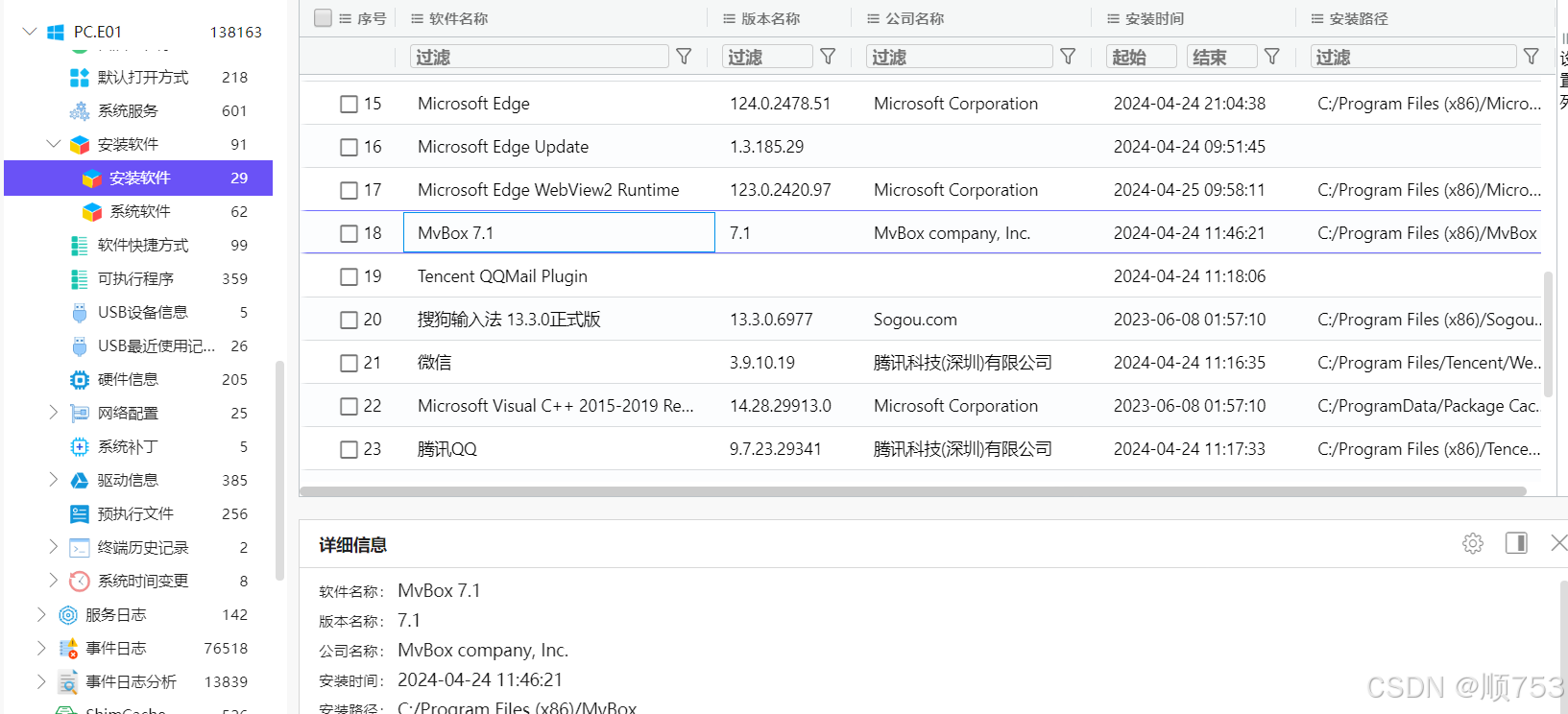This screenshot has height=714, width=1568.
Task: Click the 预执行文件 icon
Action: click(80, 514)
